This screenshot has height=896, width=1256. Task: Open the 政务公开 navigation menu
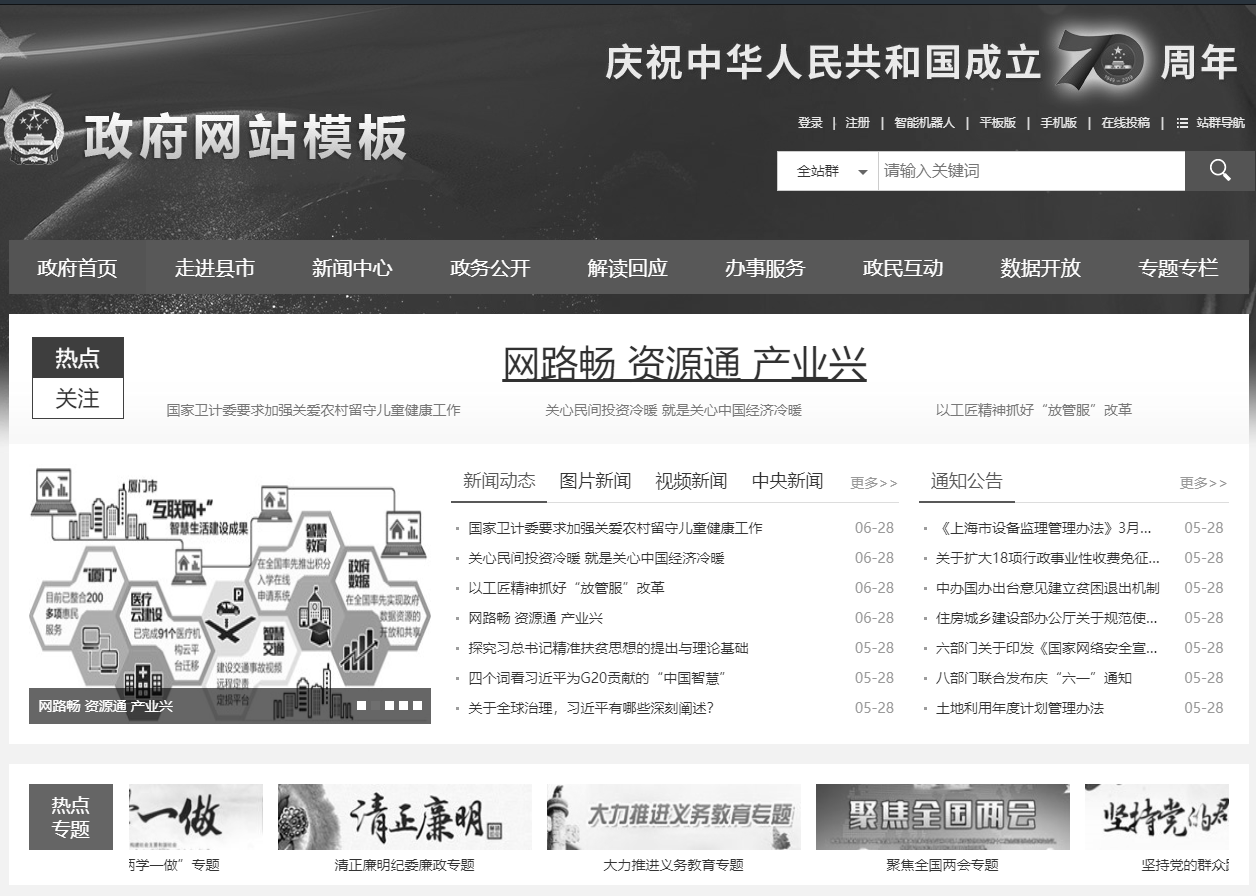click(x=490, y=268)
